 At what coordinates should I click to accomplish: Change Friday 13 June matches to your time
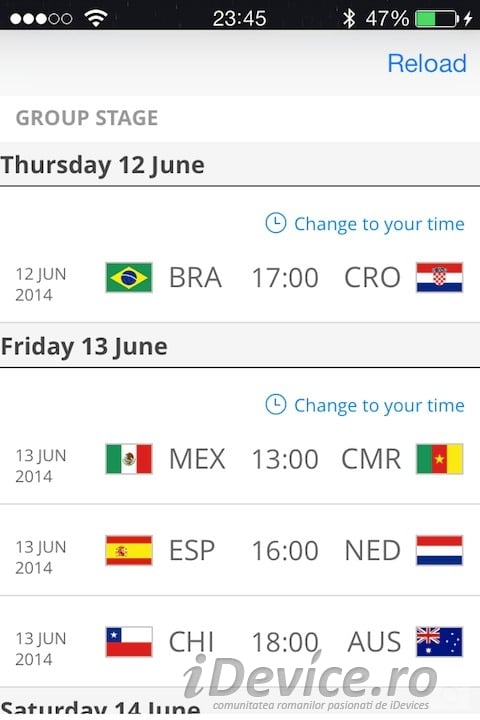pyautogui.click(x=365, y=405)
